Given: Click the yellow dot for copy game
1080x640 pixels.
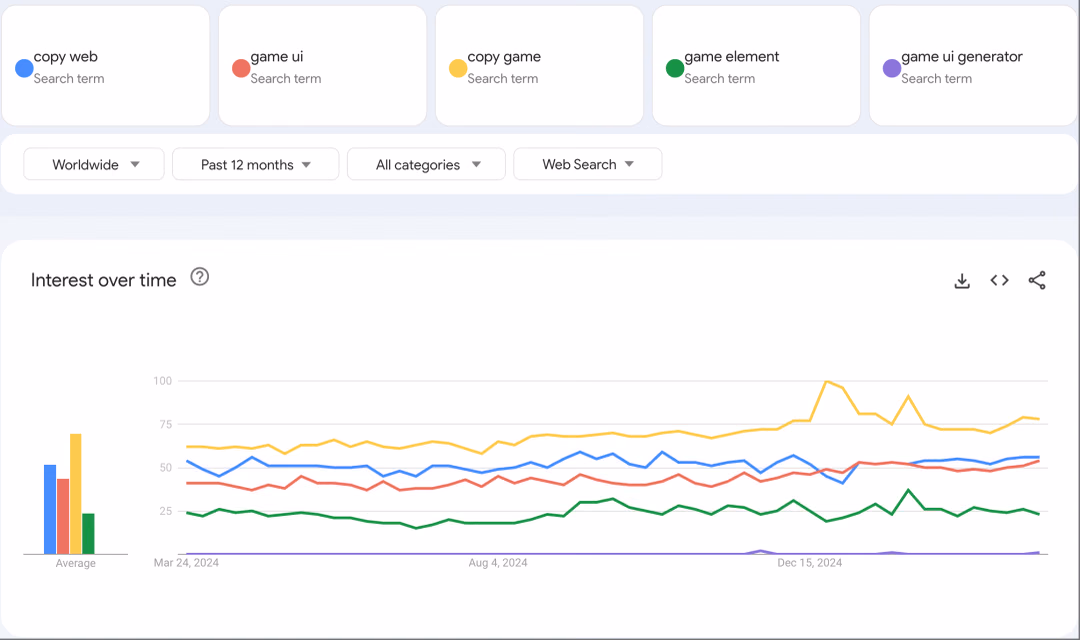Looking at the screenshot, I should [458, 68].
